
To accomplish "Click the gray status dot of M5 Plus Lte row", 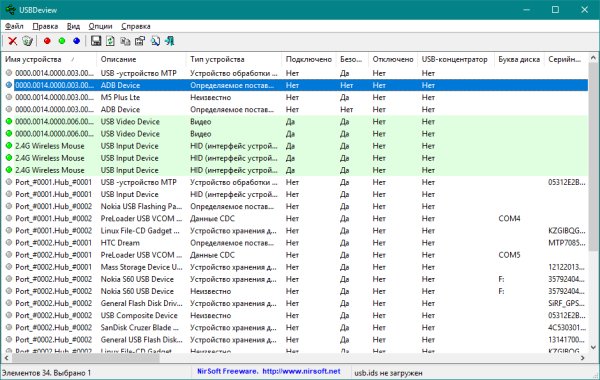I will (x=9, y=97).
